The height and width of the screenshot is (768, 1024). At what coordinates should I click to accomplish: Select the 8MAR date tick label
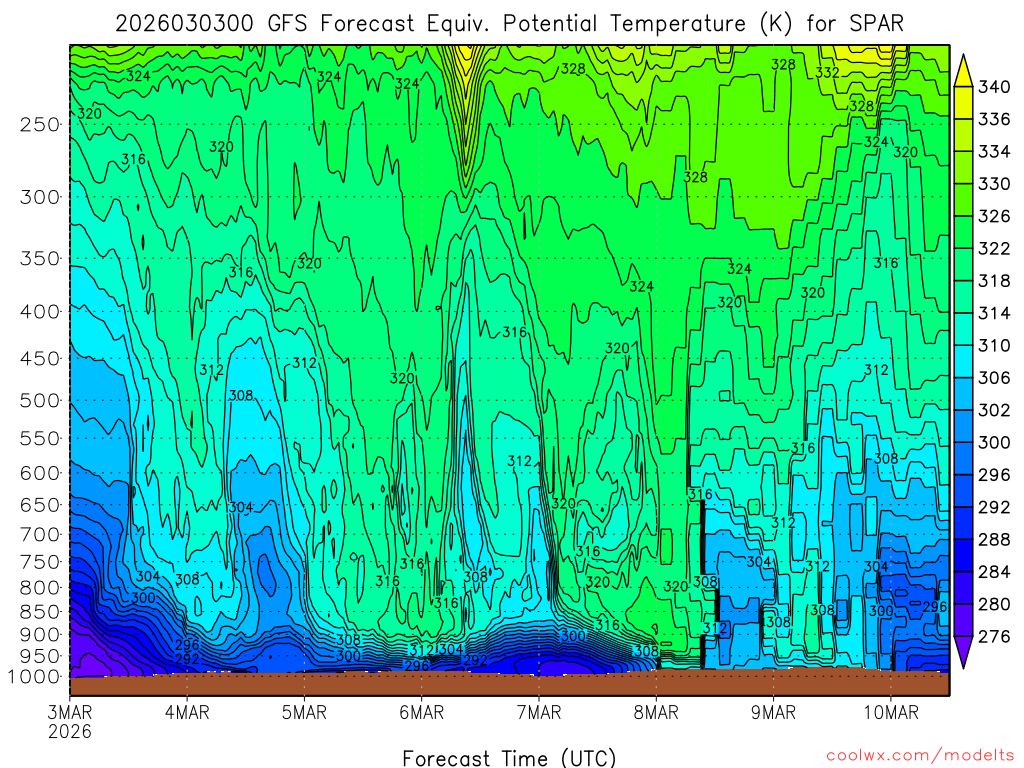656,712
